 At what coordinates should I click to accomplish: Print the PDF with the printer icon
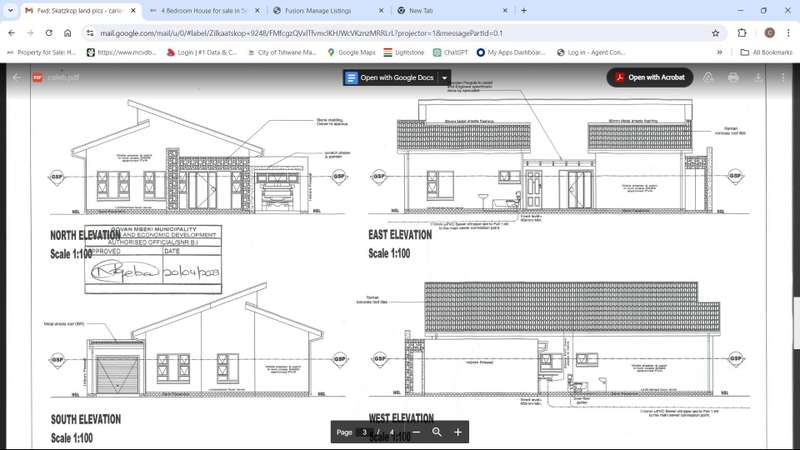coord(733,77)
